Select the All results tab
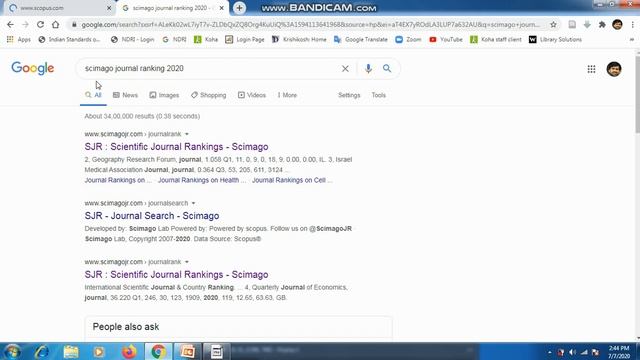640x360 pixels. pos(93,95)
